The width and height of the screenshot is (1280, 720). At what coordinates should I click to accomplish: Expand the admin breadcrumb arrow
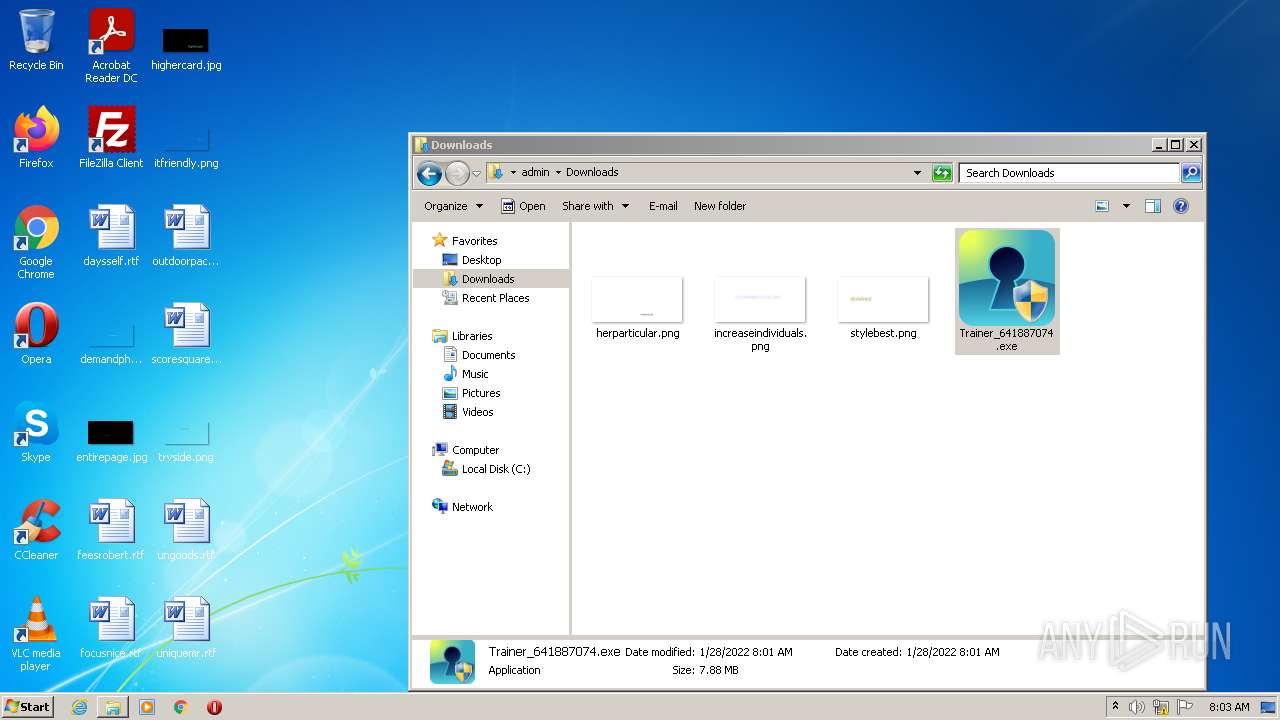point(558,172)
